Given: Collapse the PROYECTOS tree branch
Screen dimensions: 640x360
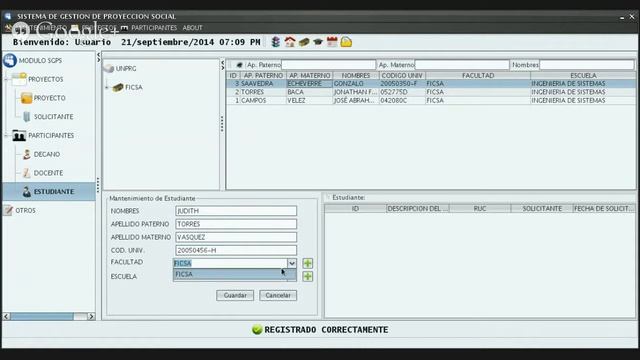Looking at the screenshot, I should pyautogui.click(x=6, y=79).
